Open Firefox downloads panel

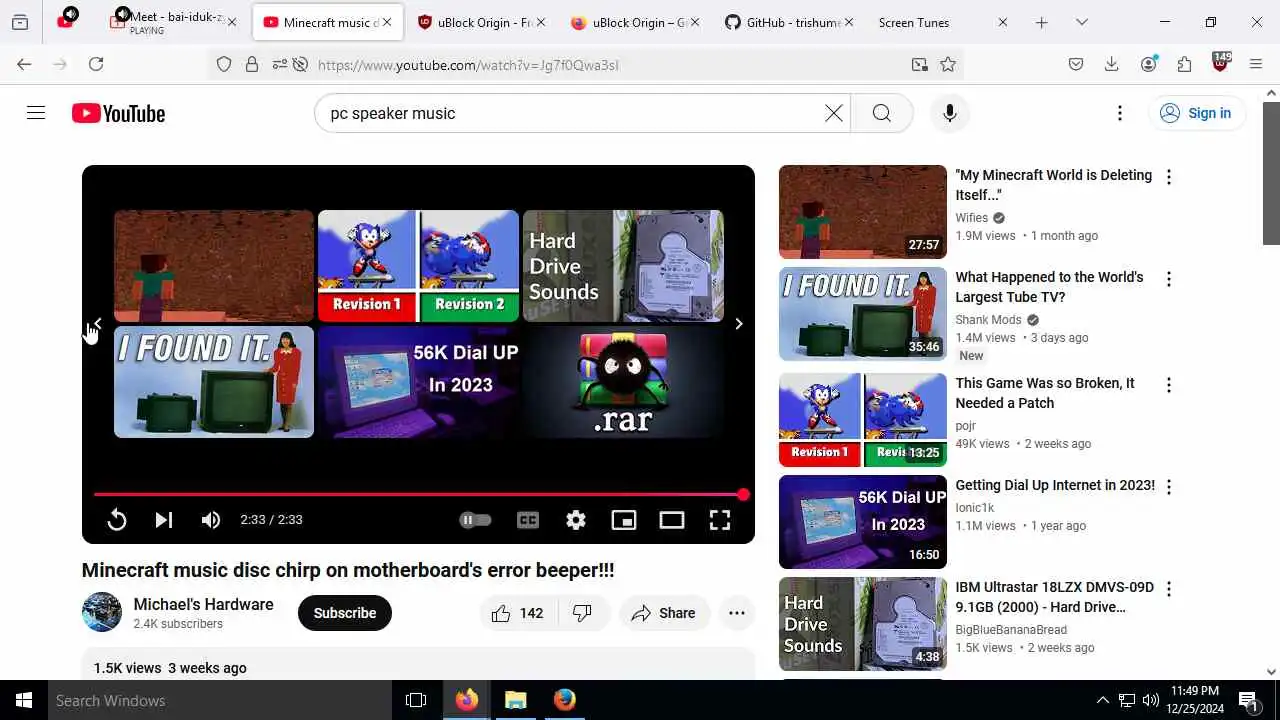[1111, 64]
